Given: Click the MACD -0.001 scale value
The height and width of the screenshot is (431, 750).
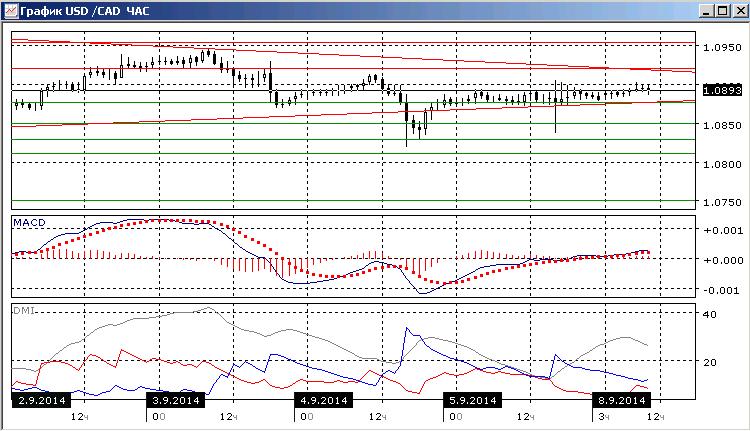Looking at the screenshot, I should [723, 290].
